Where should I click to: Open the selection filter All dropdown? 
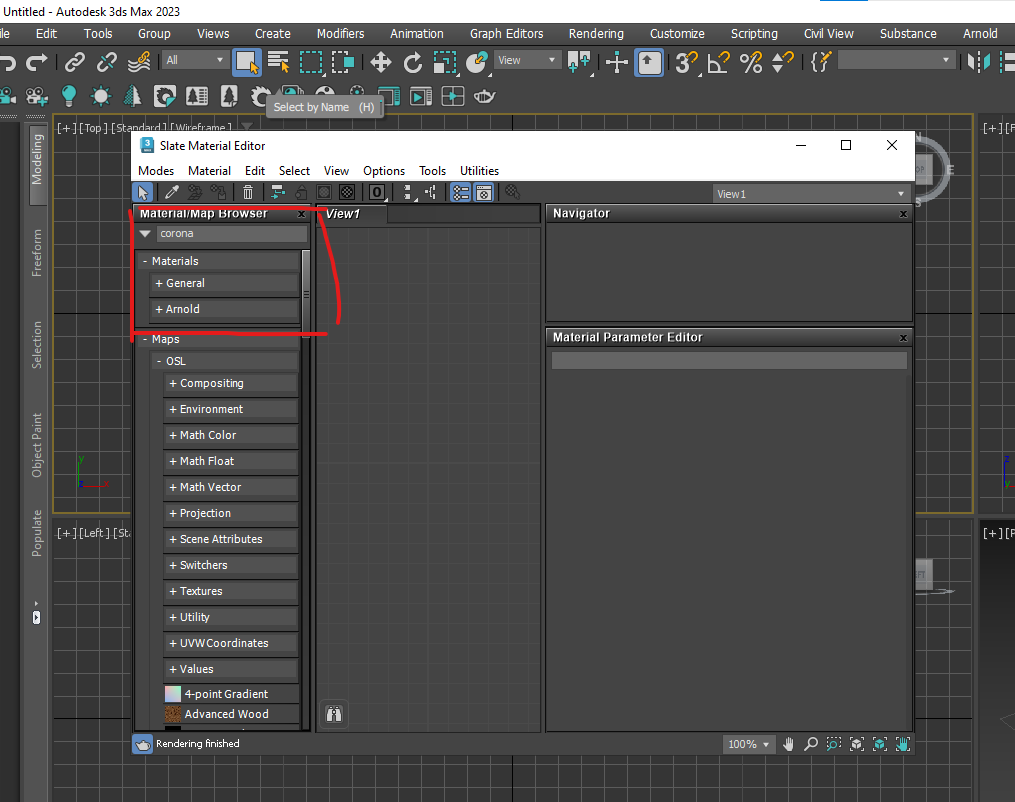194,60
